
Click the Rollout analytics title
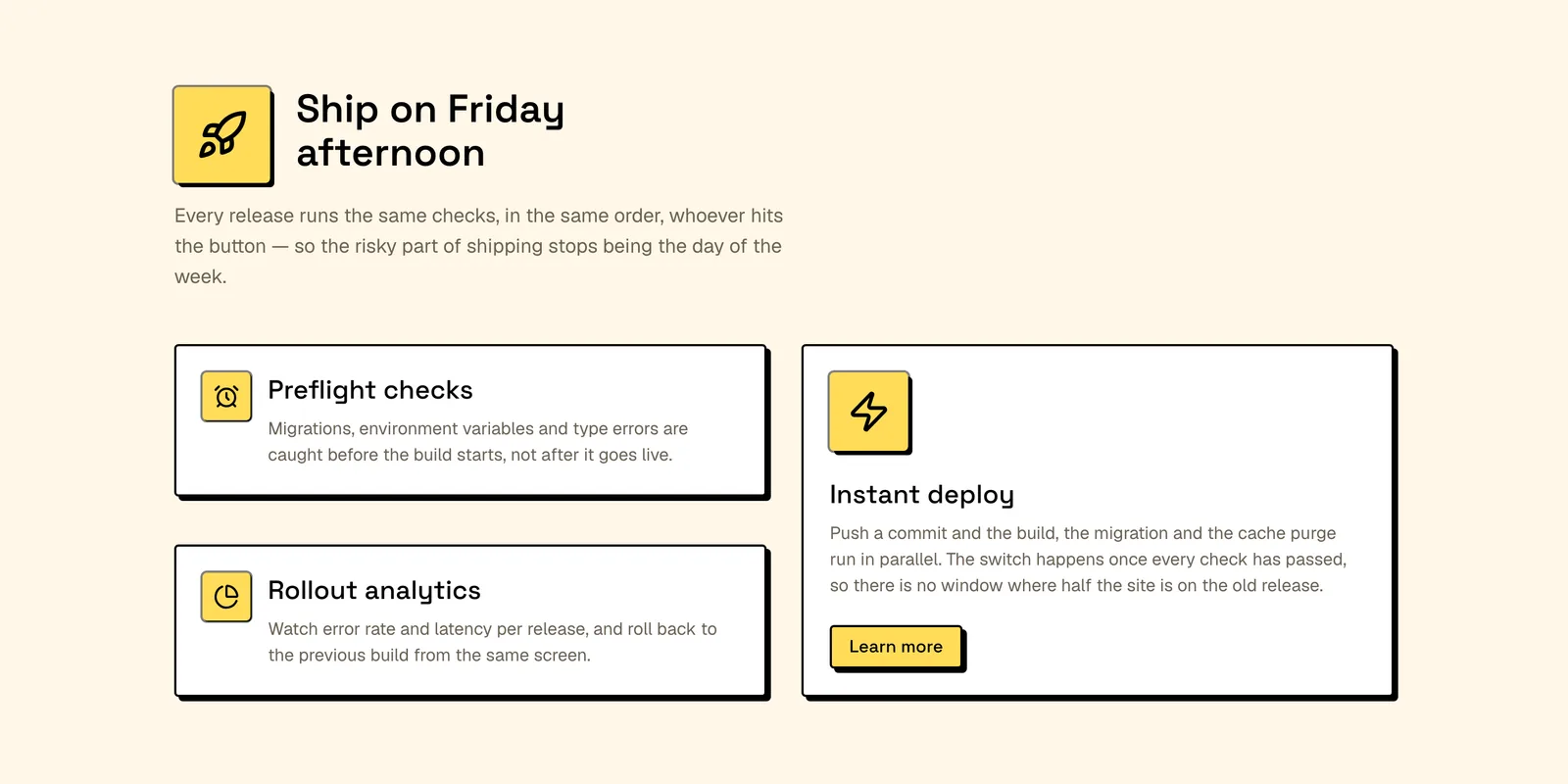coord(374,590)
